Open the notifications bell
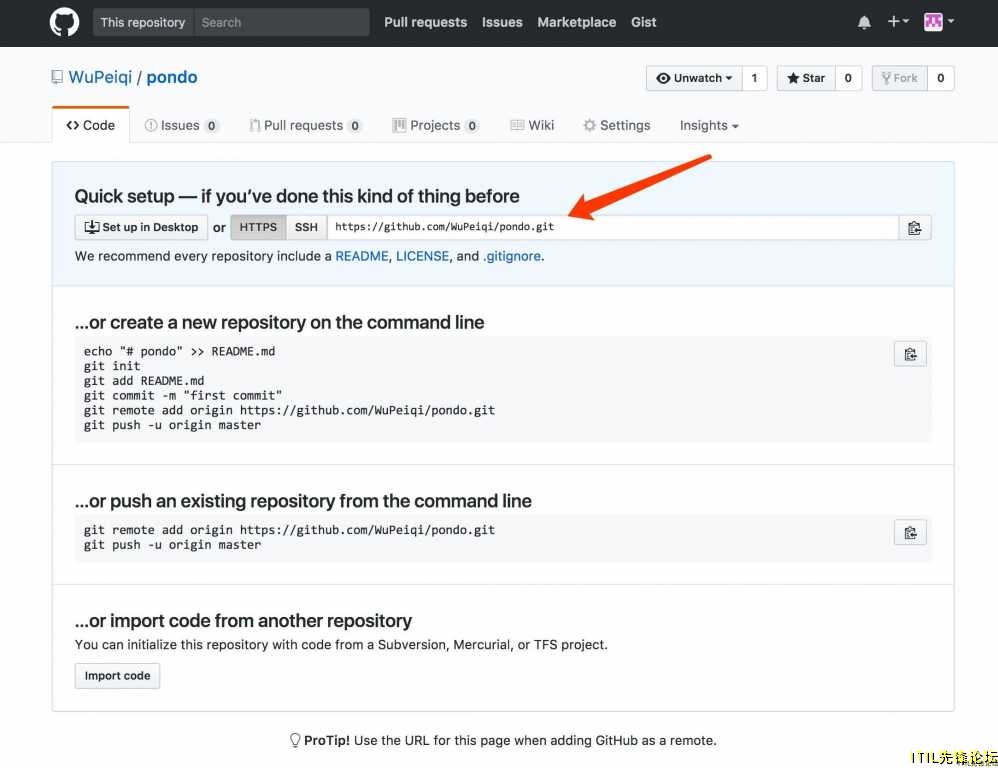The image size is (998, 768). tap(864, 22)
